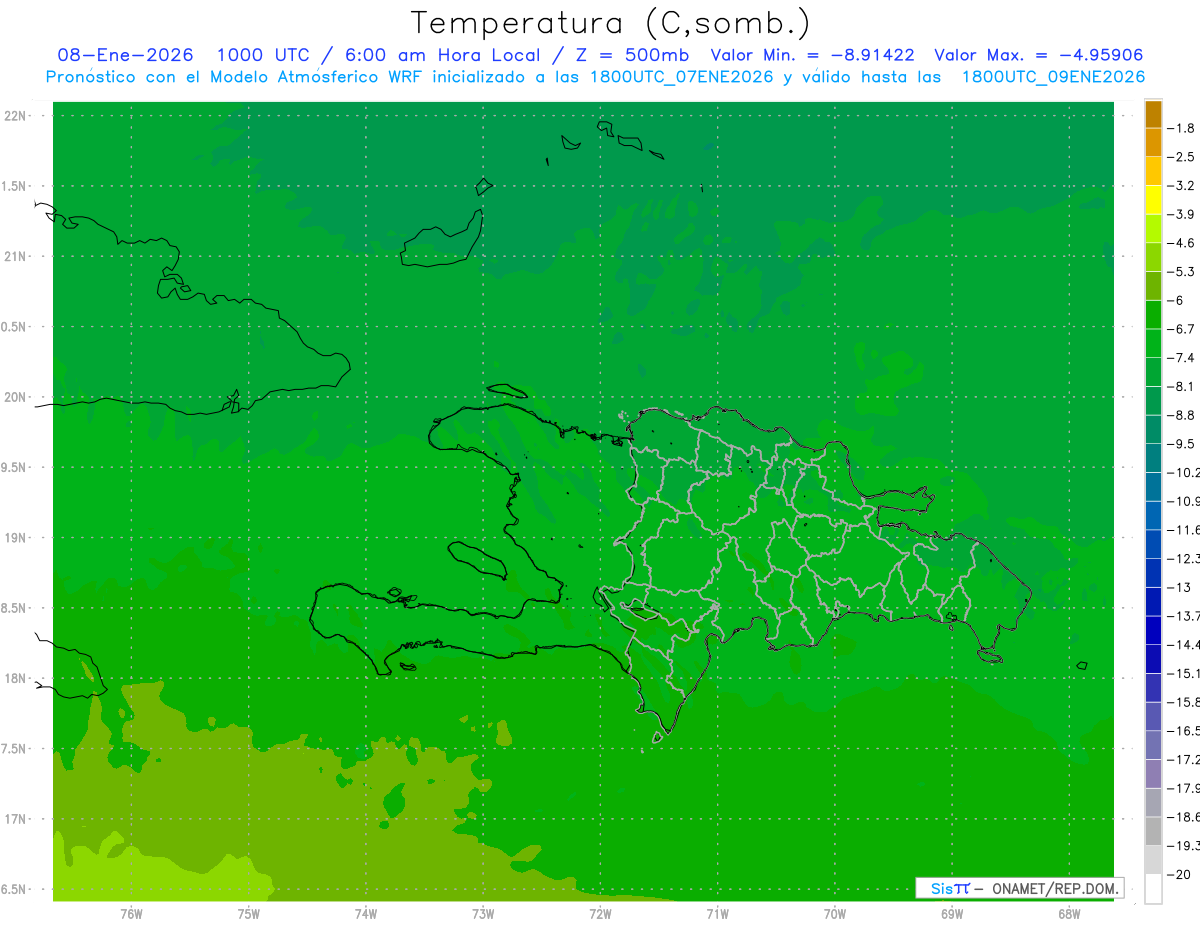Click the '-7.4' colorbar value

point(1181,357)
